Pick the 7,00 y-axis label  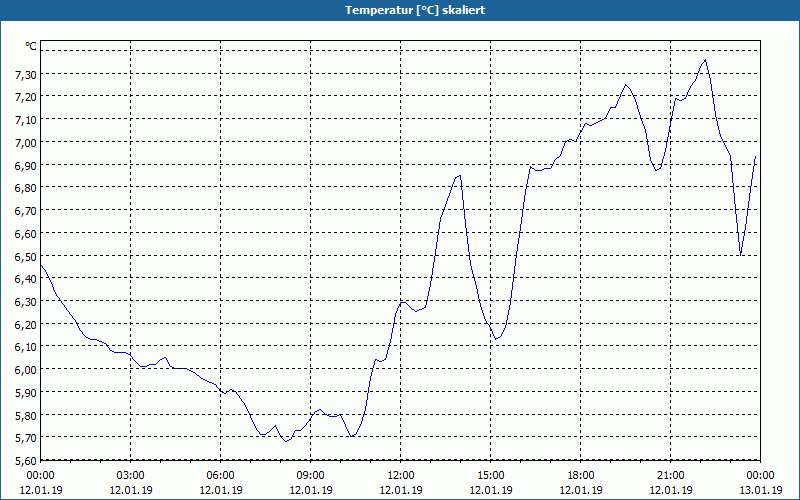coord(26,142)
